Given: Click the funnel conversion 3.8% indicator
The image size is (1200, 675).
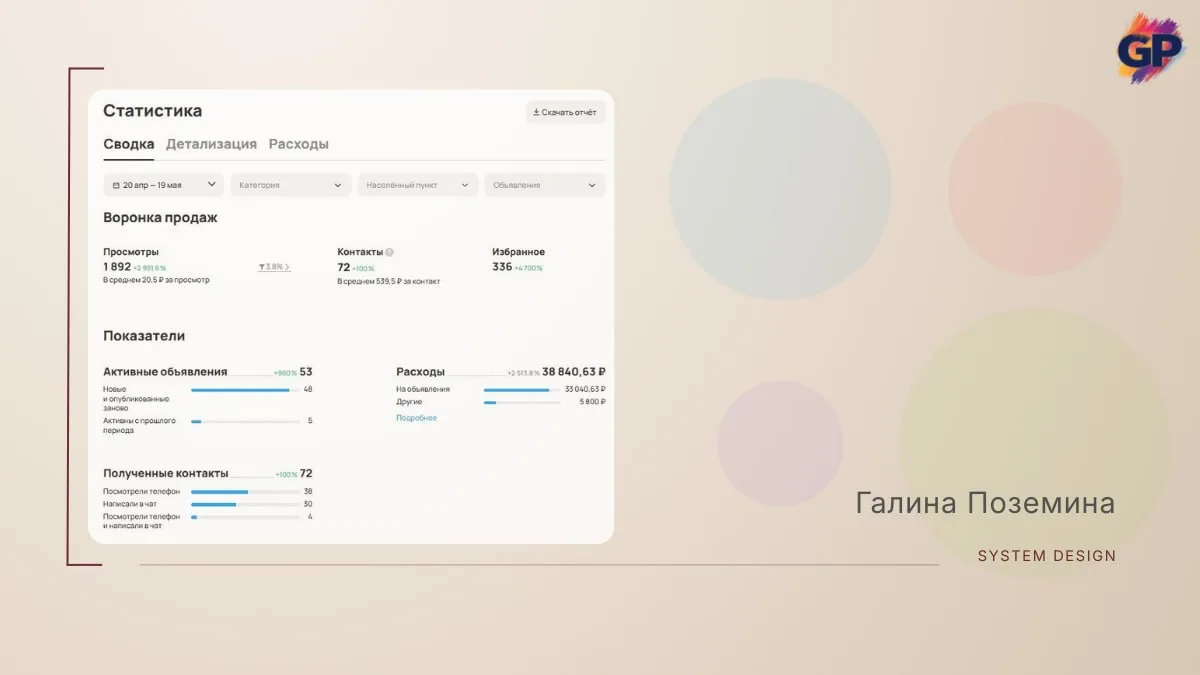Looking at the screenshot, I should coord(274,267).
